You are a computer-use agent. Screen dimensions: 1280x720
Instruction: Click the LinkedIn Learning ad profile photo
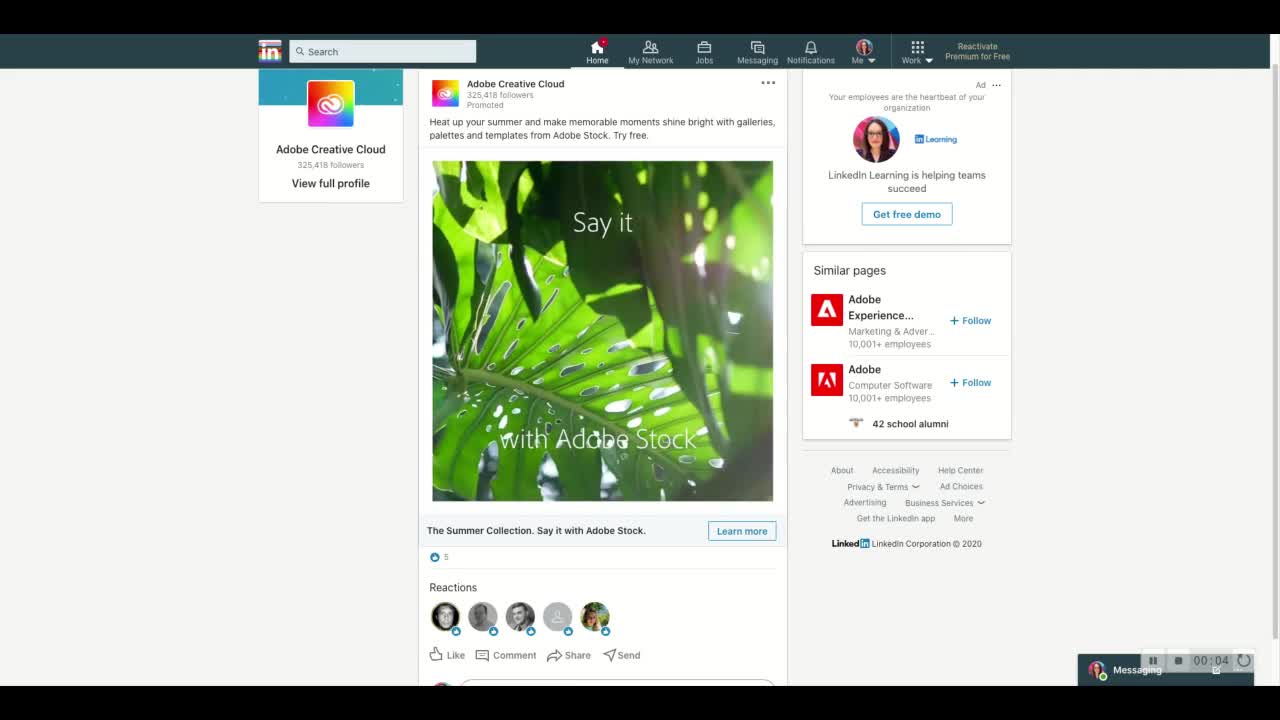point(876,139)
